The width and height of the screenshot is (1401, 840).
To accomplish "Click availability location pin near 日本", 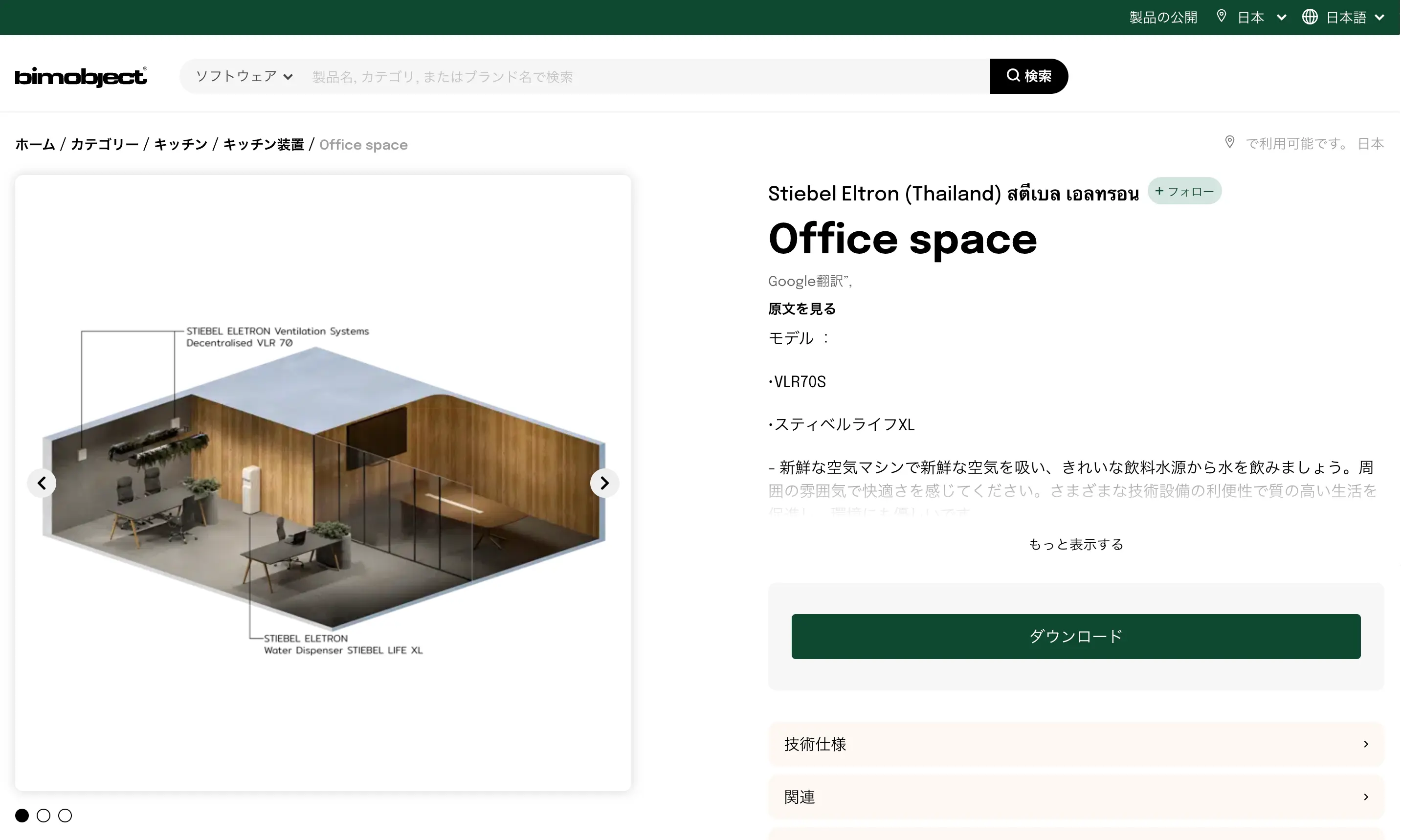I will click(1229, 142).
